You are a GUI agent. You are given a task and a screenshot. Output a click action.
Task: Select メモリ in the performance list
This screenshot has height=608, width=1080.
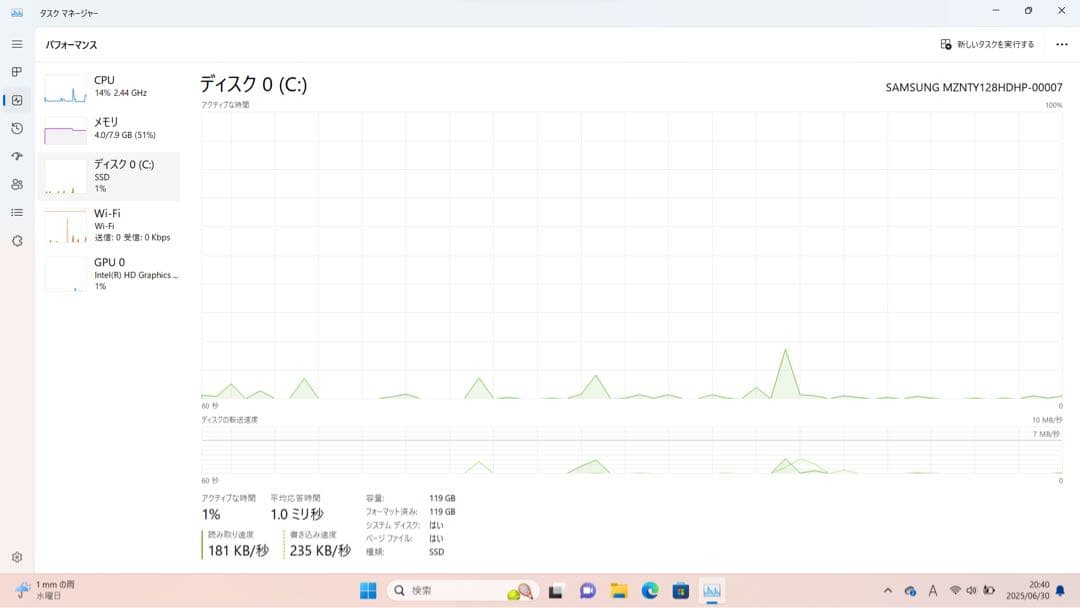(109, 128)
